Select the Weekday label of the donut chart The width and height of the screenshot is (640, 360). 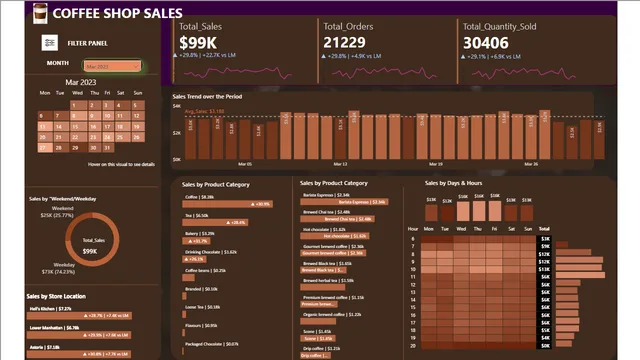pos(64,265)
